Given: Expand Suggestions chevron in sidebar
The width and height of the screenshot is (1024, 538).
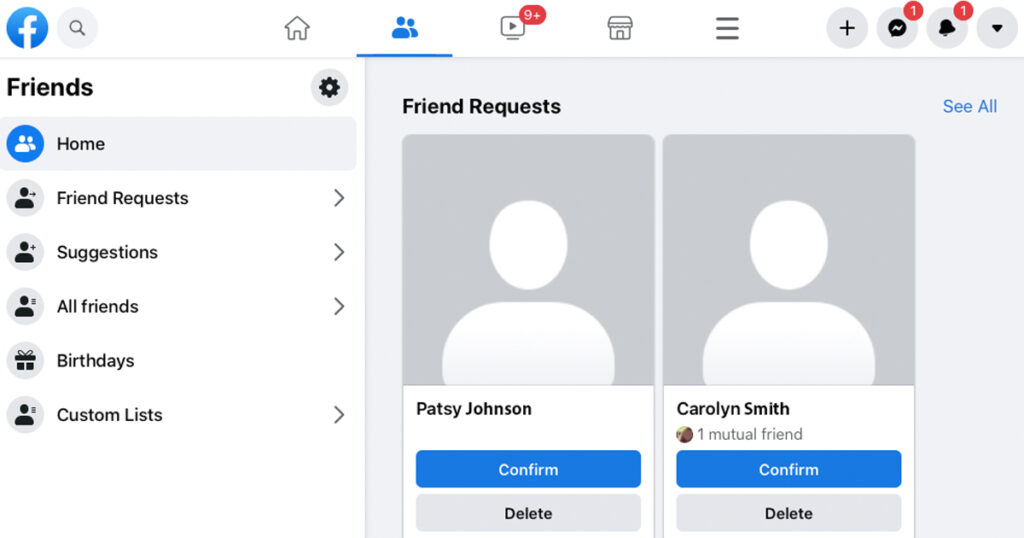Looking at the screenshot, I should coord(339,252).
